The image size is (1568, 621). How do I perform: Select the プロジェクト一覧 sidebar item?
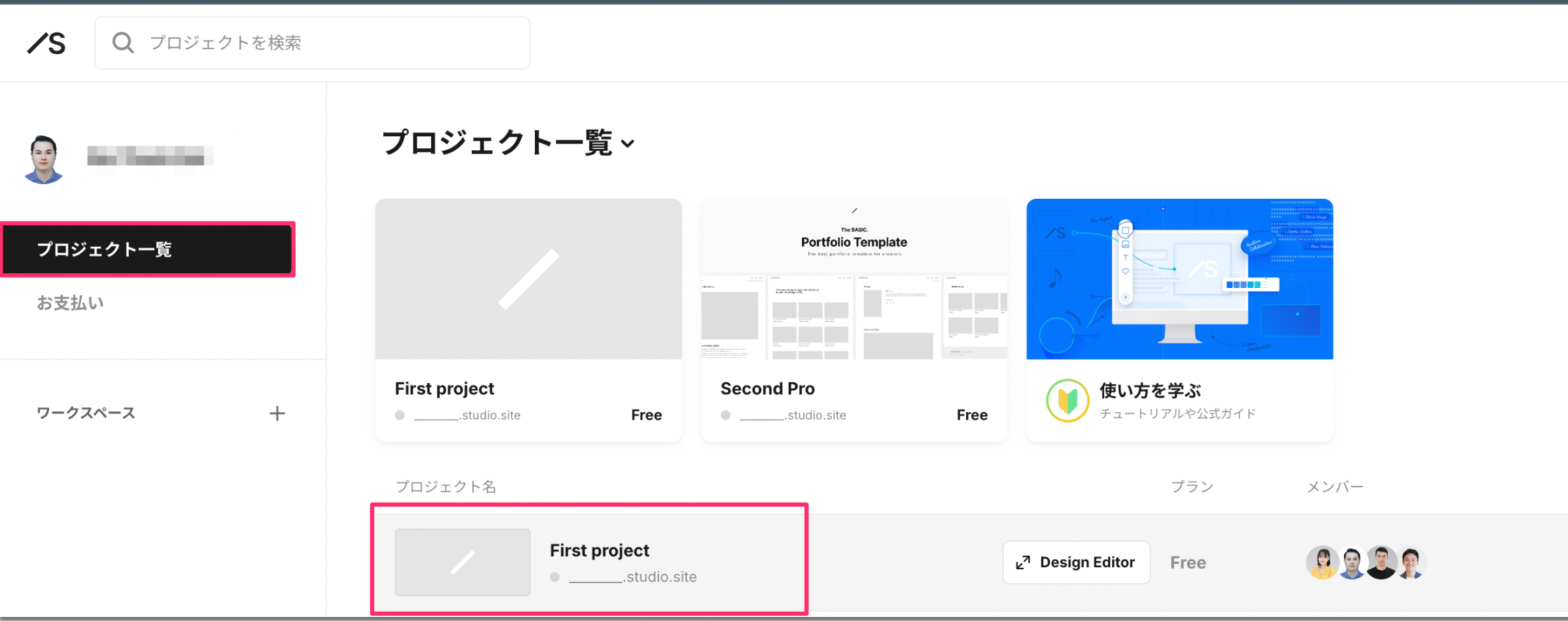(147, 249)
